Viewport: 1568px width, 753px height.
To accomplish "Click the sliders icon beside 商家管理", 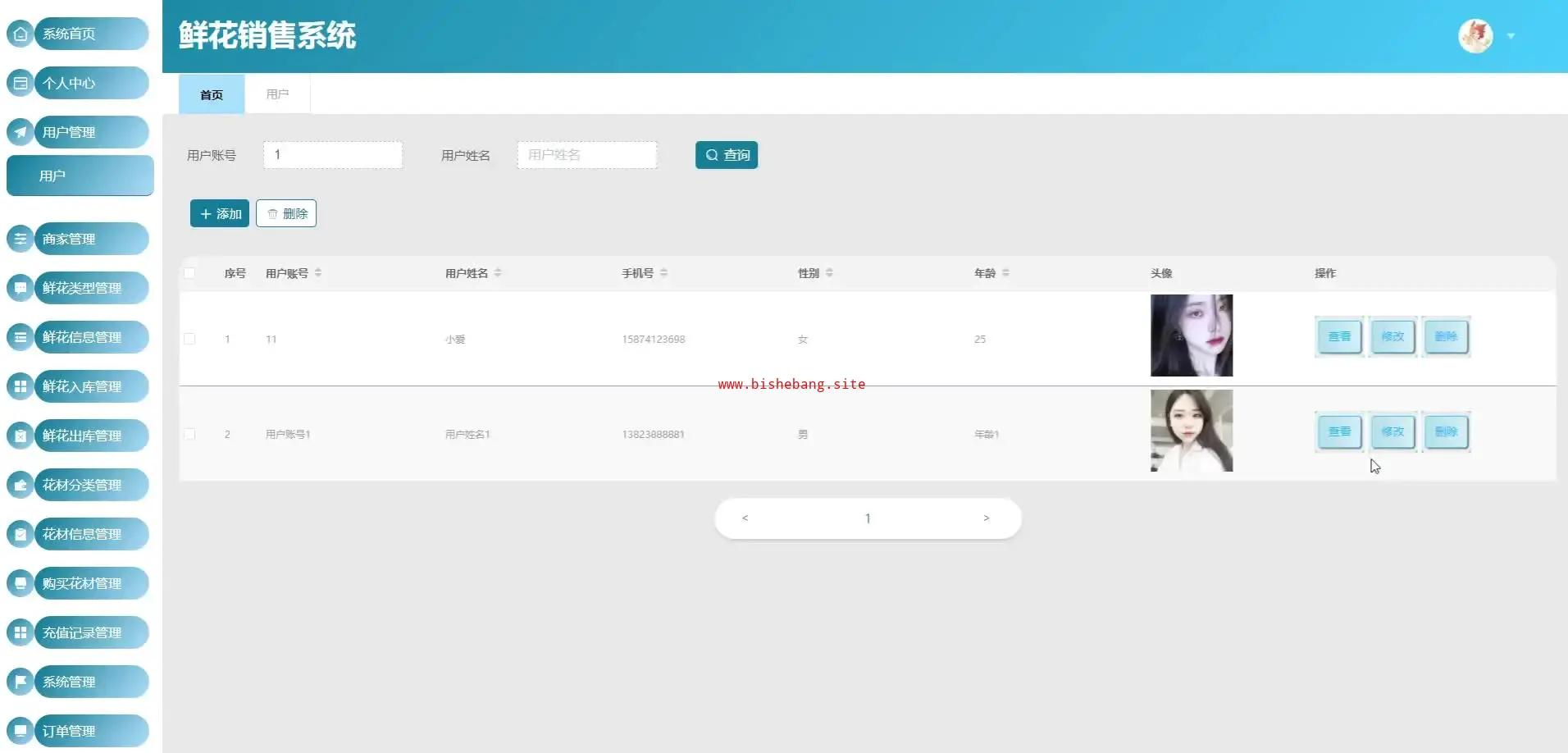I will point(21,239).
